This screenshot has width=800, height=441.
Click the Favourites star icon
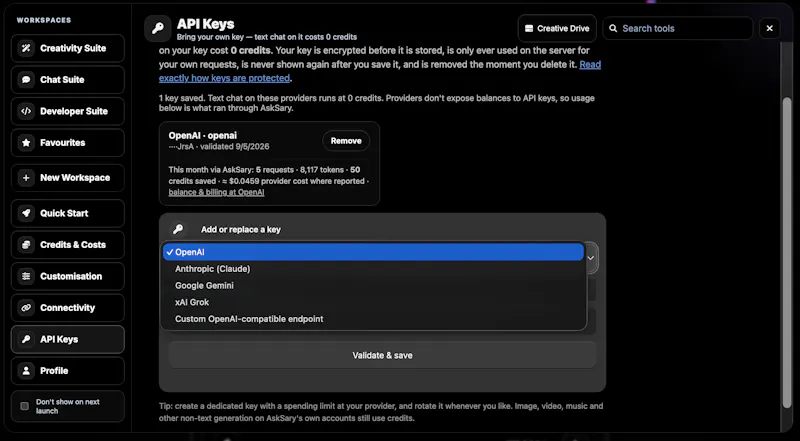tap(26, 143)
